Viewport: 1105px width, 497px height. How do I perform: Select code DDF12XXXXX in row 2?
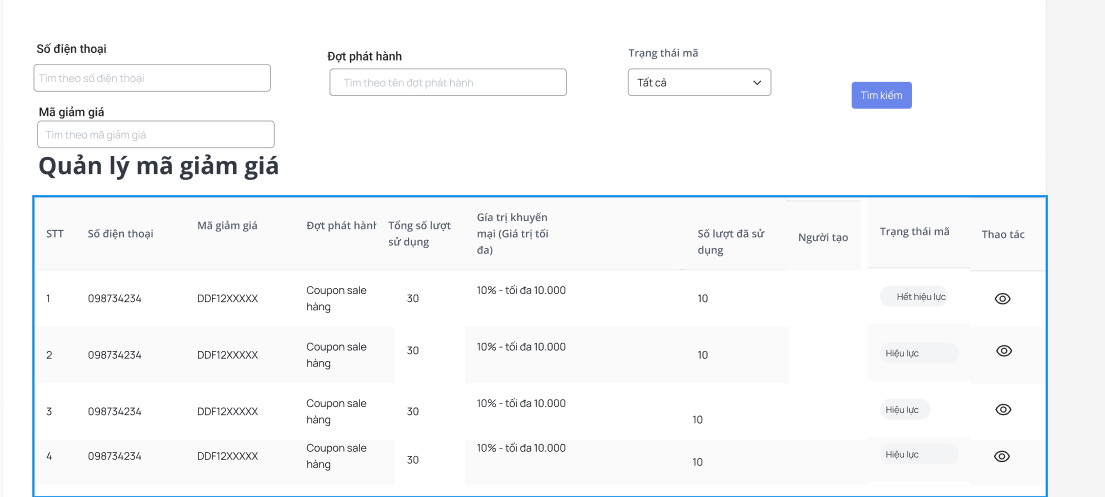(x=228, y=355)
